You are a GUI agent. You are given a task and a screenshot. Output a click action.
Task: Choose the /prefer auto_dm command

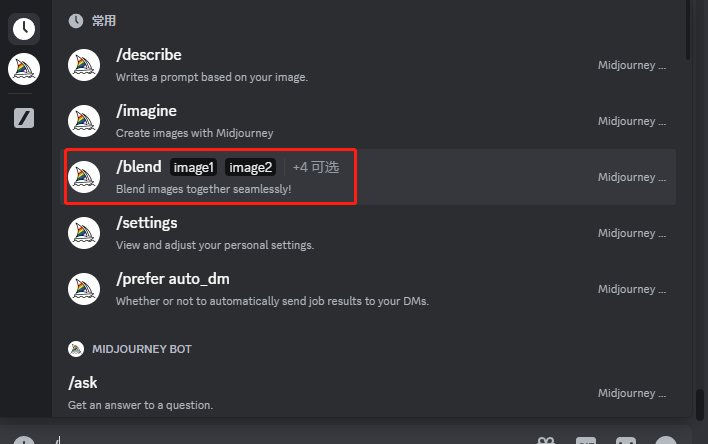pos(368,289)
